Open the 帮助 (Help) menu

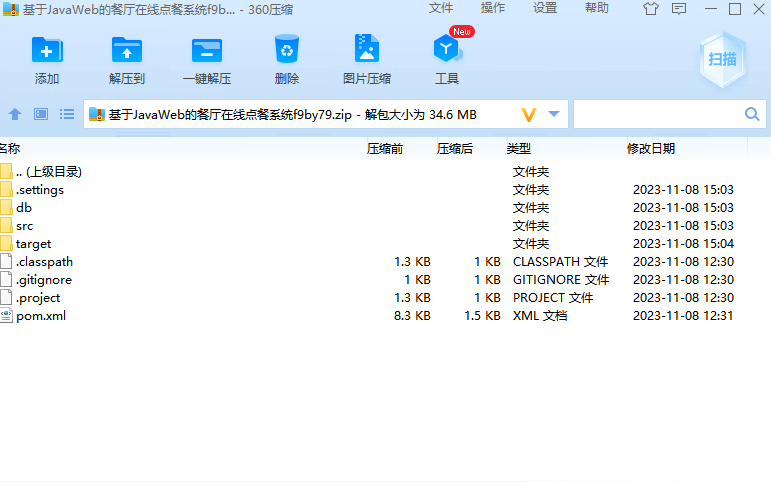pyautogui.click(x=597, y=8)
